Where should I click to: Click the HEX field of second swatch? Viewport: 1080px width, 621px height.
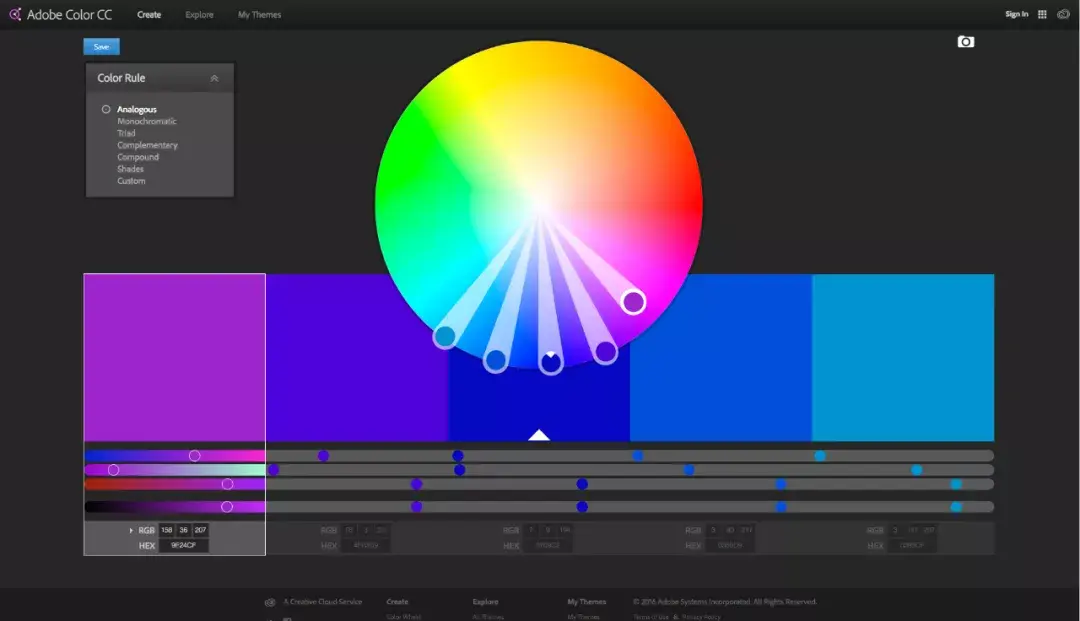coord(366,545)
